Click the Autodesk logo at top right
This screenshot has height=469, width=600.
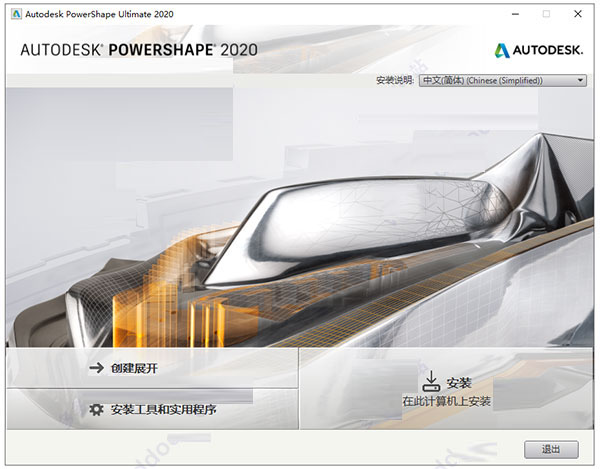539,50
